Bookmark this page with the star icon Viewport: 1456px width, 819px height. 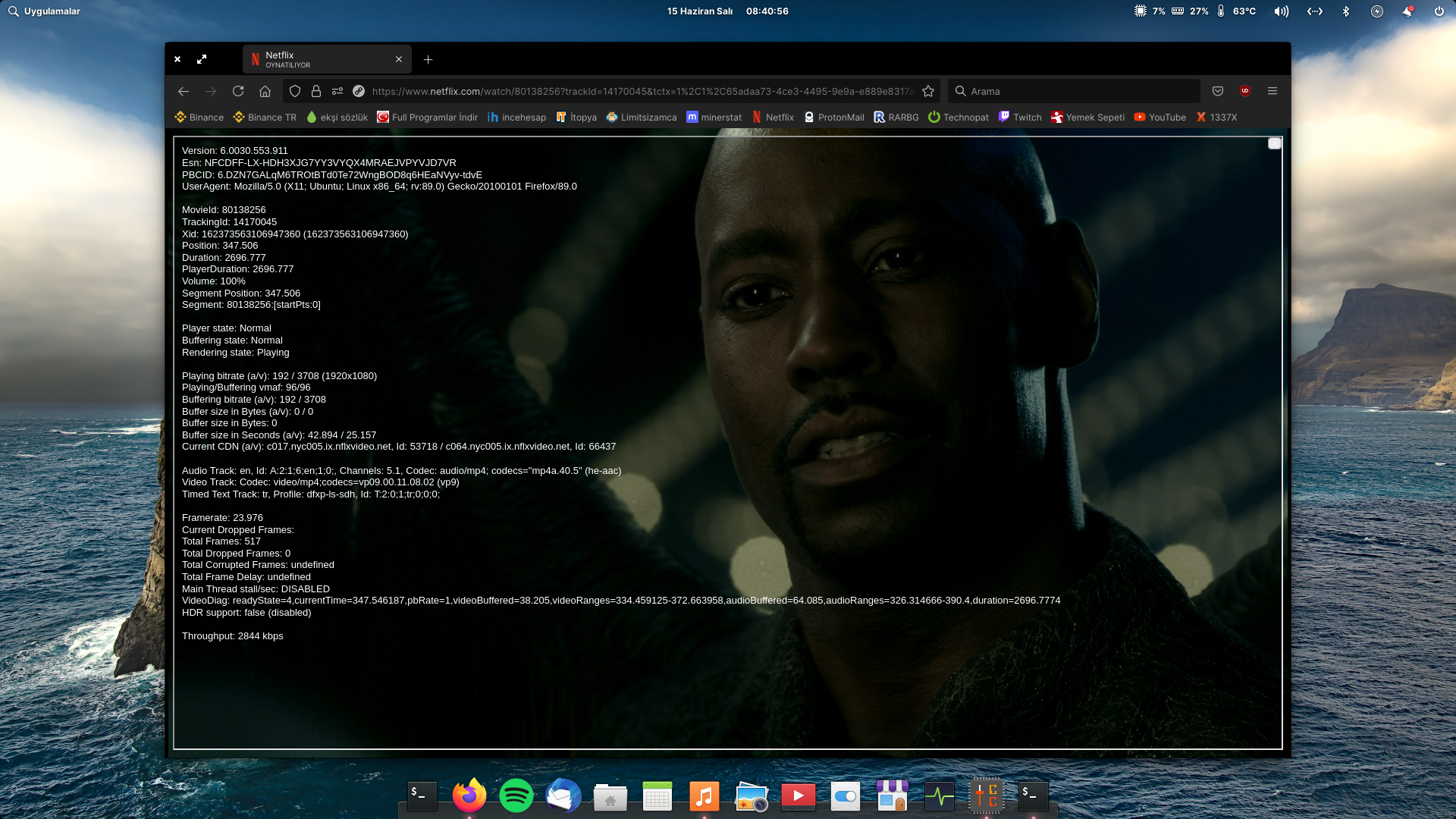click(928, 91)
